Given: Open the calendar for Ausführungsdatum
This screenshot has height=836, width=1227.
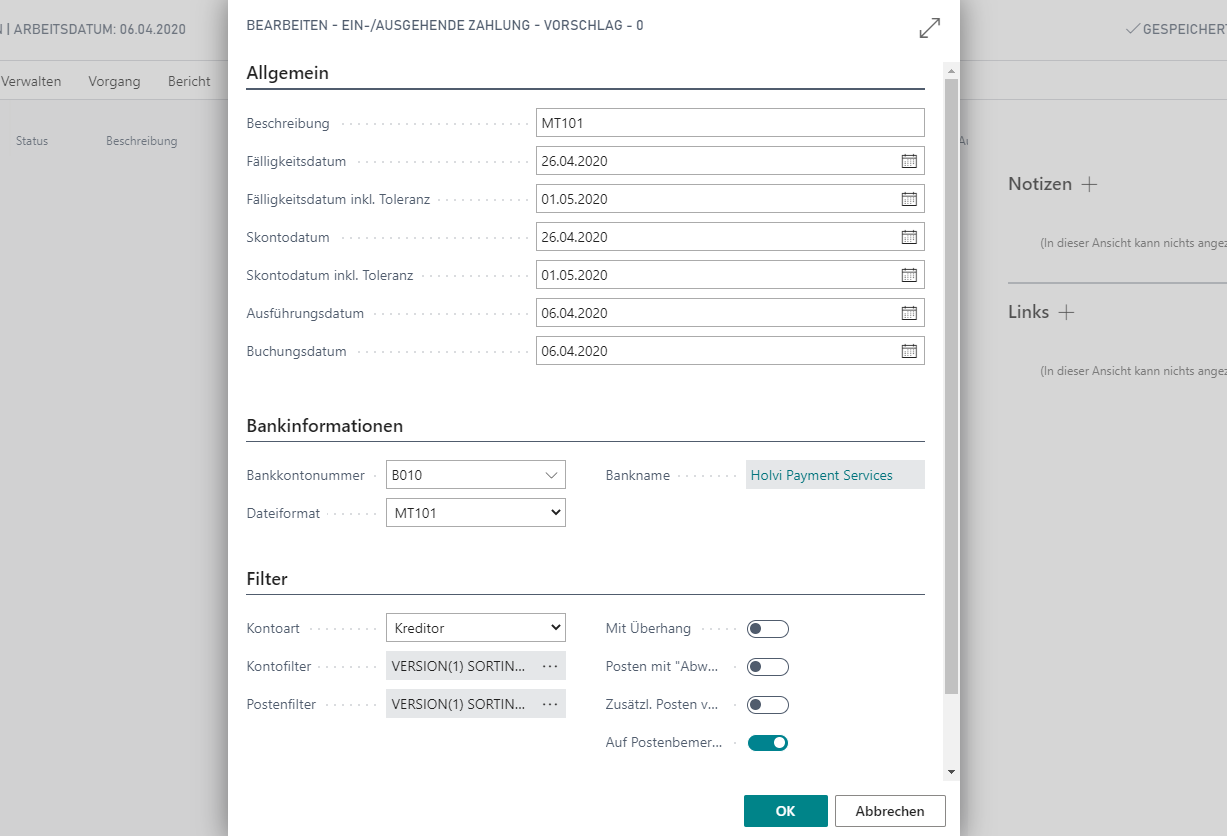Looking at the screenshot, I should [909, 312].
